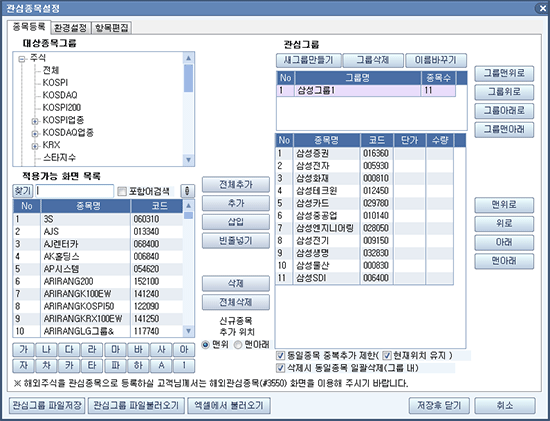Click the 그룹삭제 button

(x=373, y=60)
